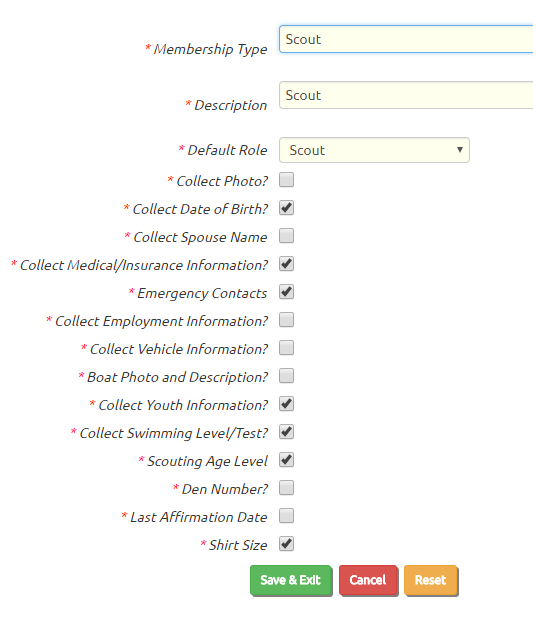The height and width of the screenshot is (618, 533).
Task: Check Collect Vehicle Information option
Action: coord(286,348)
